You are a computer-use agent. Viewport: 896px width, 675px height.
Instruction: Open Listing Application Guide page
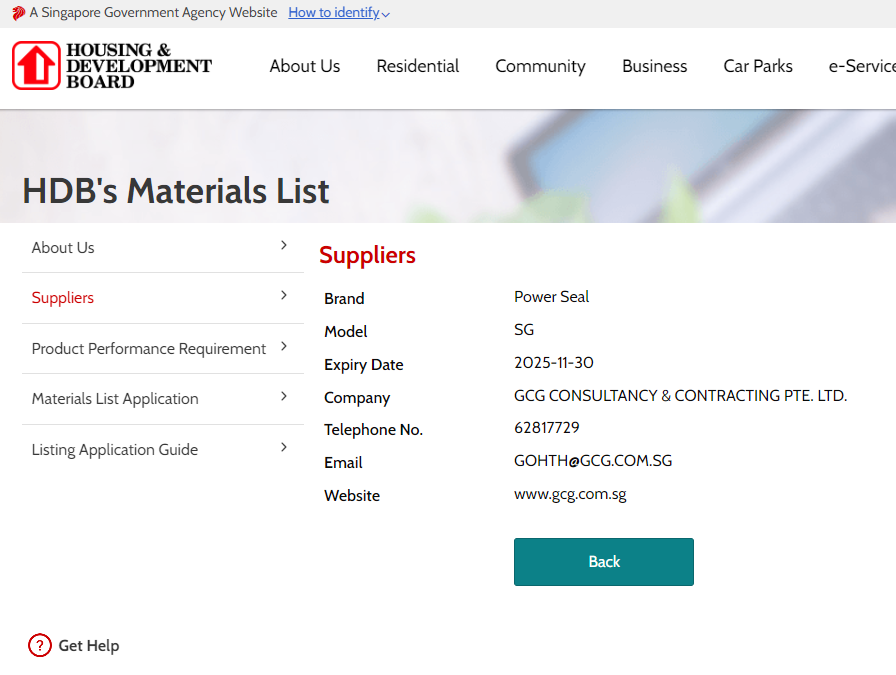(x=115, y=450)
